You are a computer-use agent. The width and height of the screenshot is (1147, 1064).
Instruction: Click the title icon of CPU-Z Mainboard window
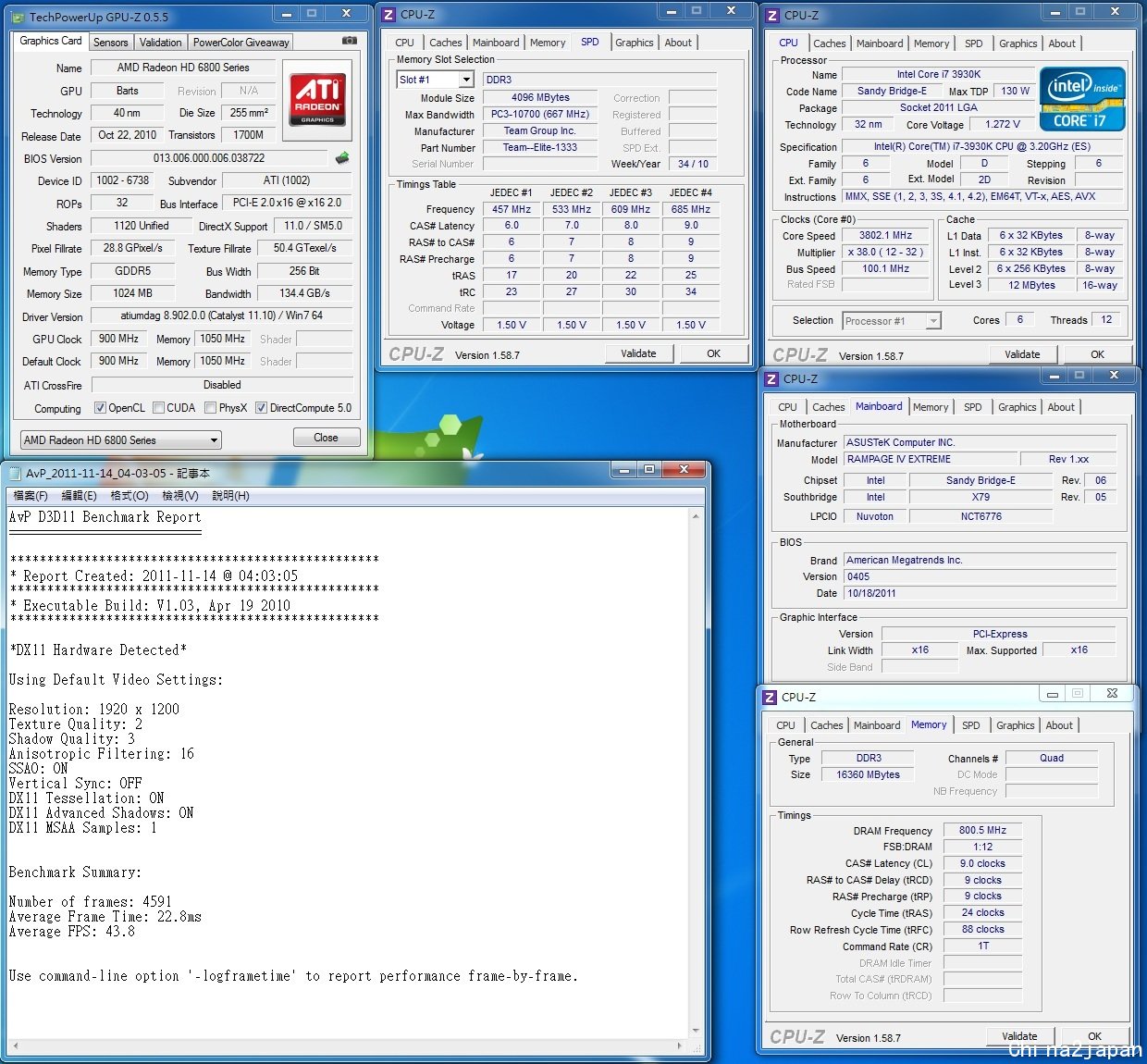(x=771, y=378)
